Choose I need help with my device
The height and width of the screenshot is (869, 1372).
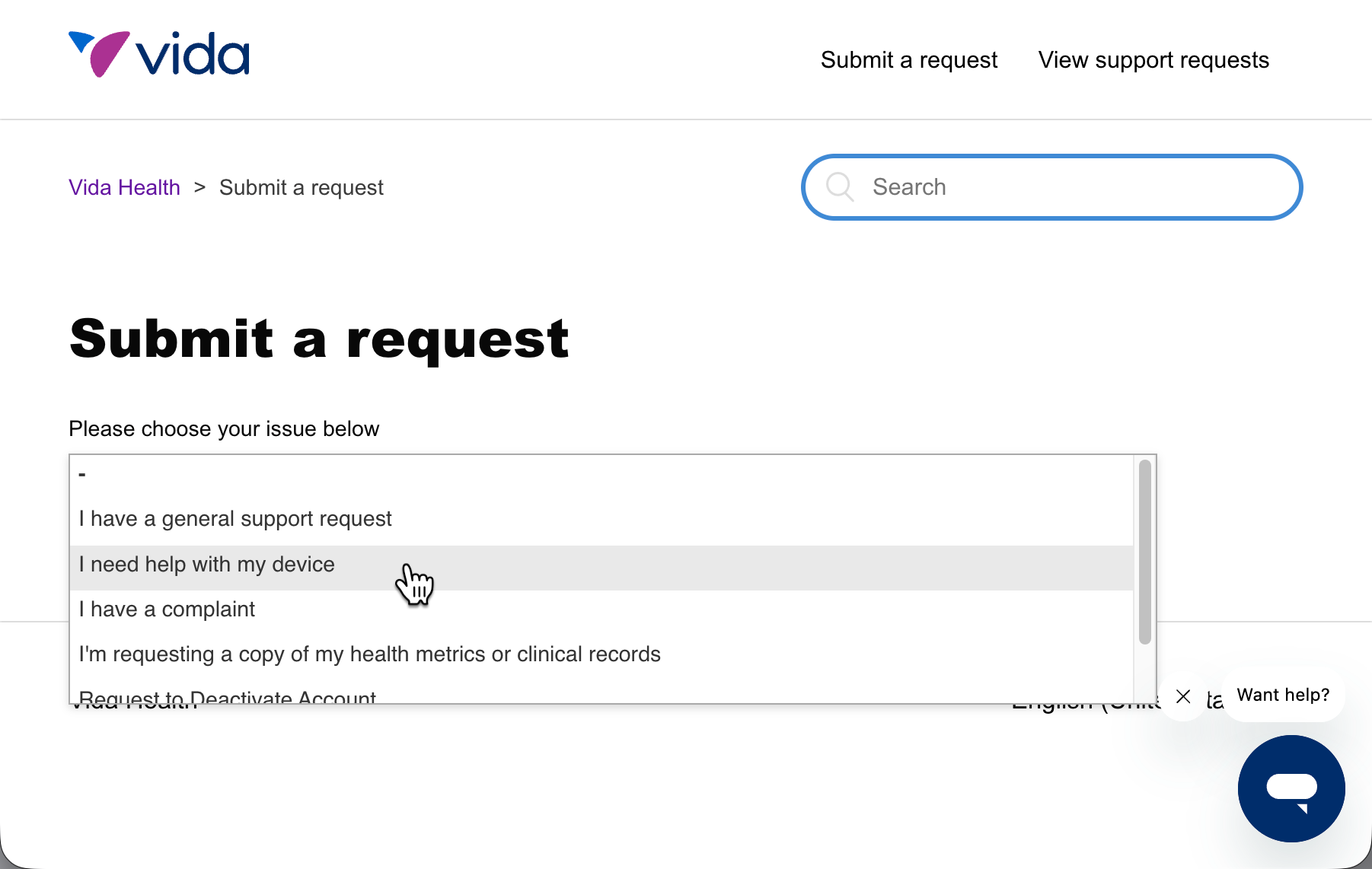click(x=601, y=565)
